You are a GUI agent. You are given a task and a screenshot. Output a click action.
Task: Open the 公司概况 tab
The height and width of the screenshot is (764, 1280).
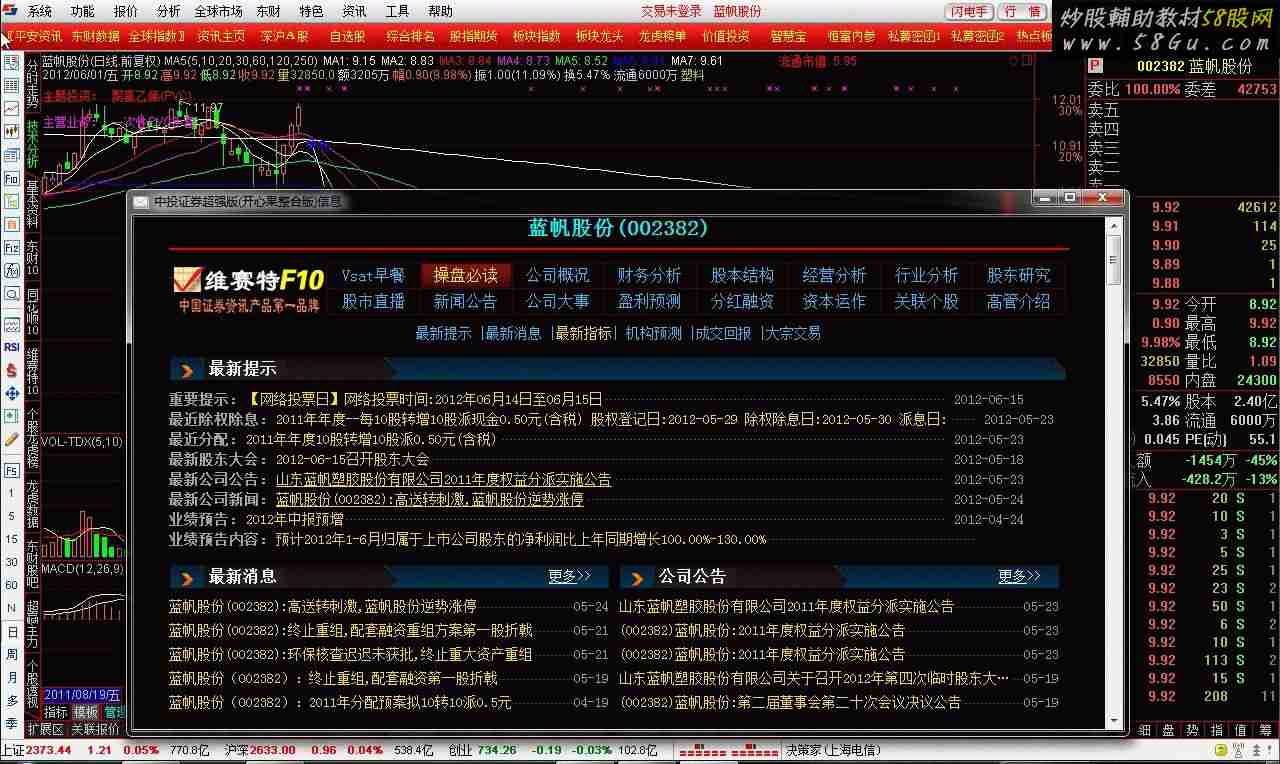[557, 275]
